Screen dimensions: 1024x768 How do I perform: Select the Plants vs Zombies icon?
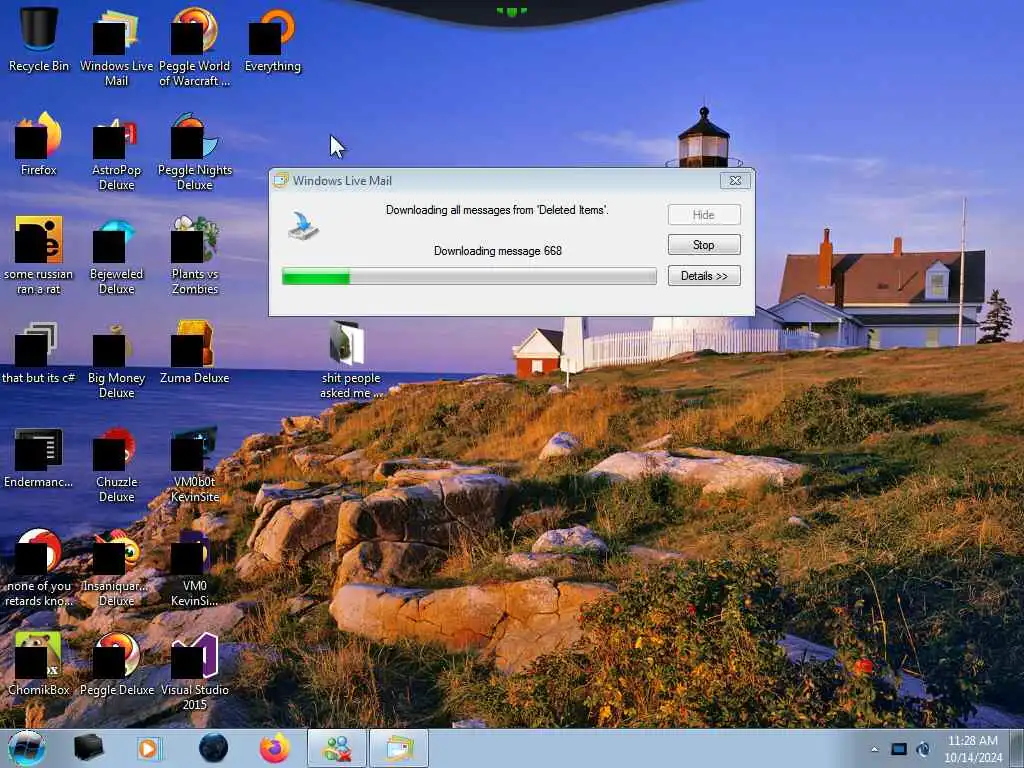195,255
